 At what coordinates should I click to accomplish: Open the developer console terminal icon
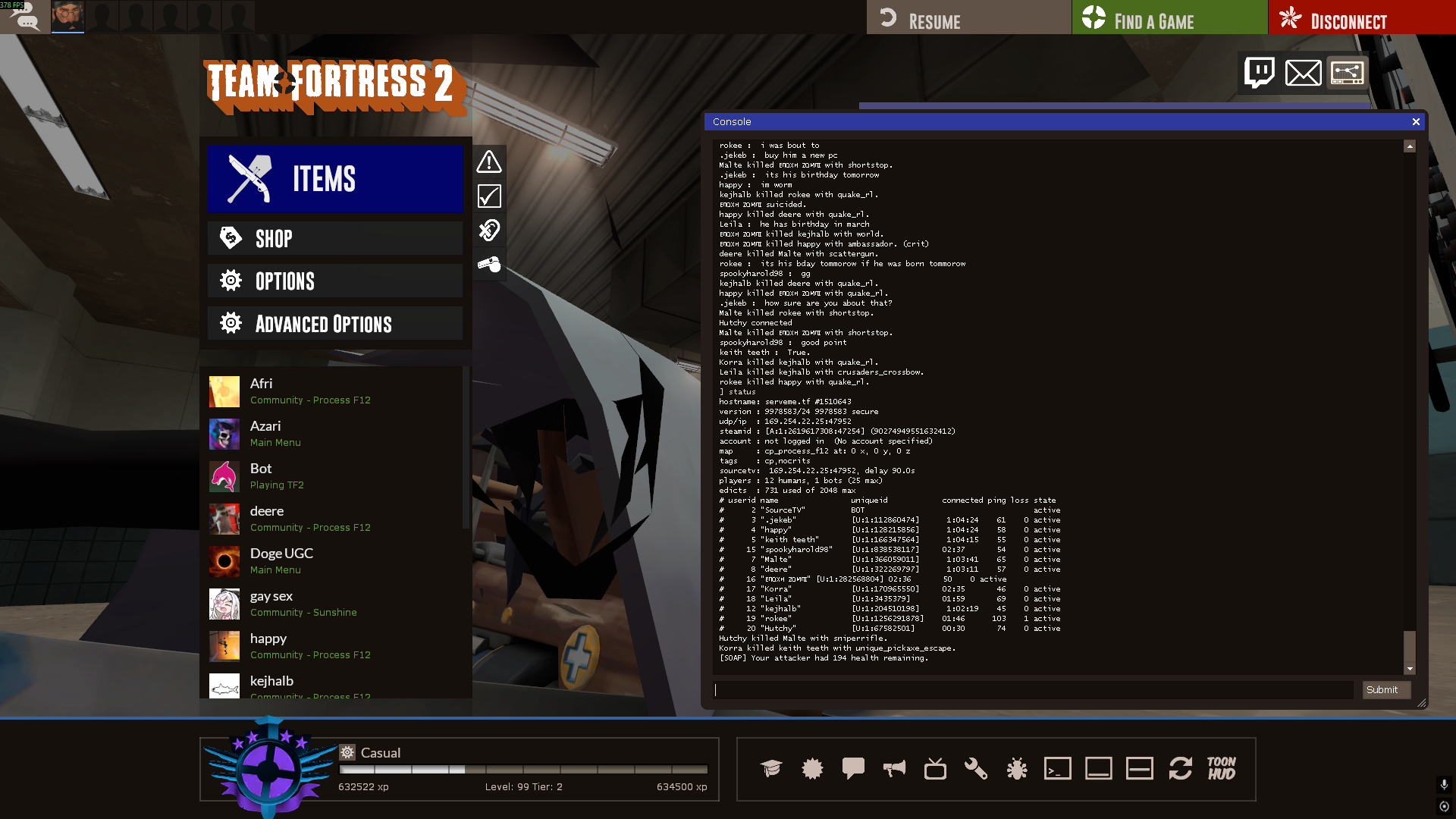click(x=1058, y=768)
